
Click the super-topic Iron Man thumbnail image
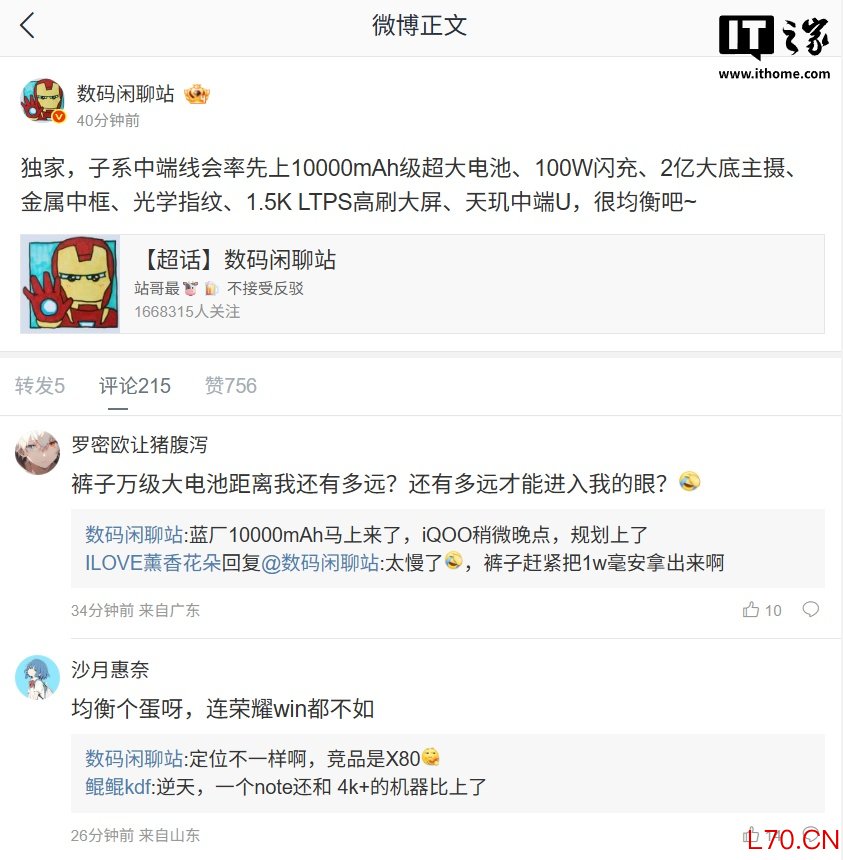(x=70, y=284)
